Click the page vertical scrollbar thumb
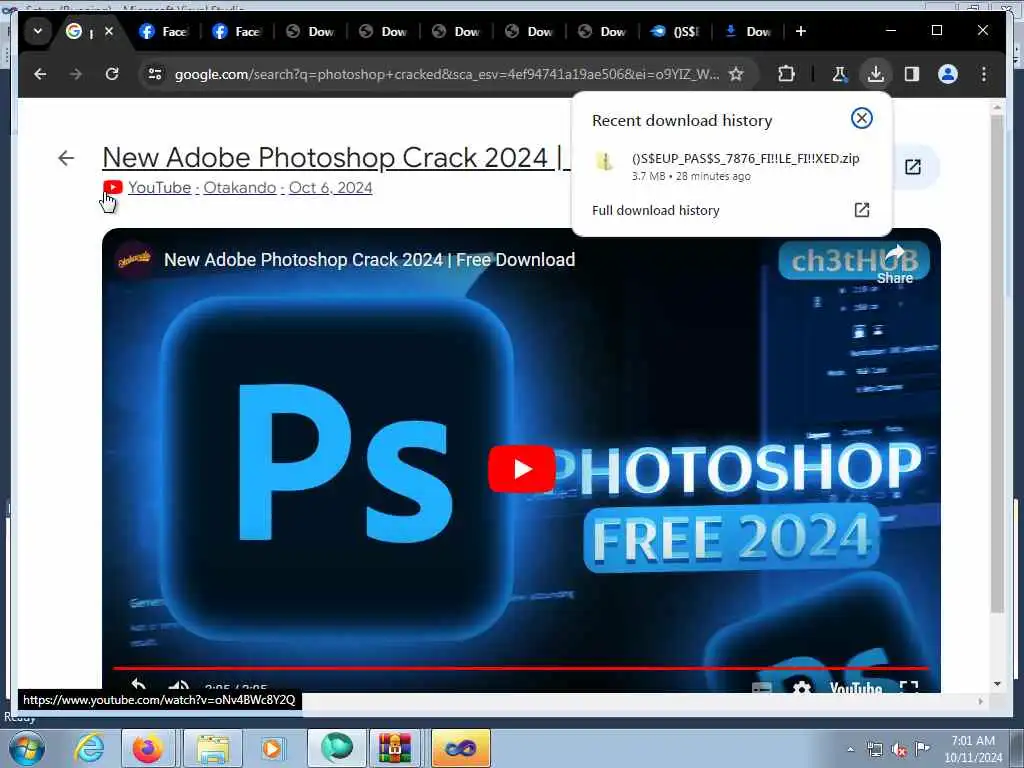This screenshot has width=1024, height=768. coord(997,364)
